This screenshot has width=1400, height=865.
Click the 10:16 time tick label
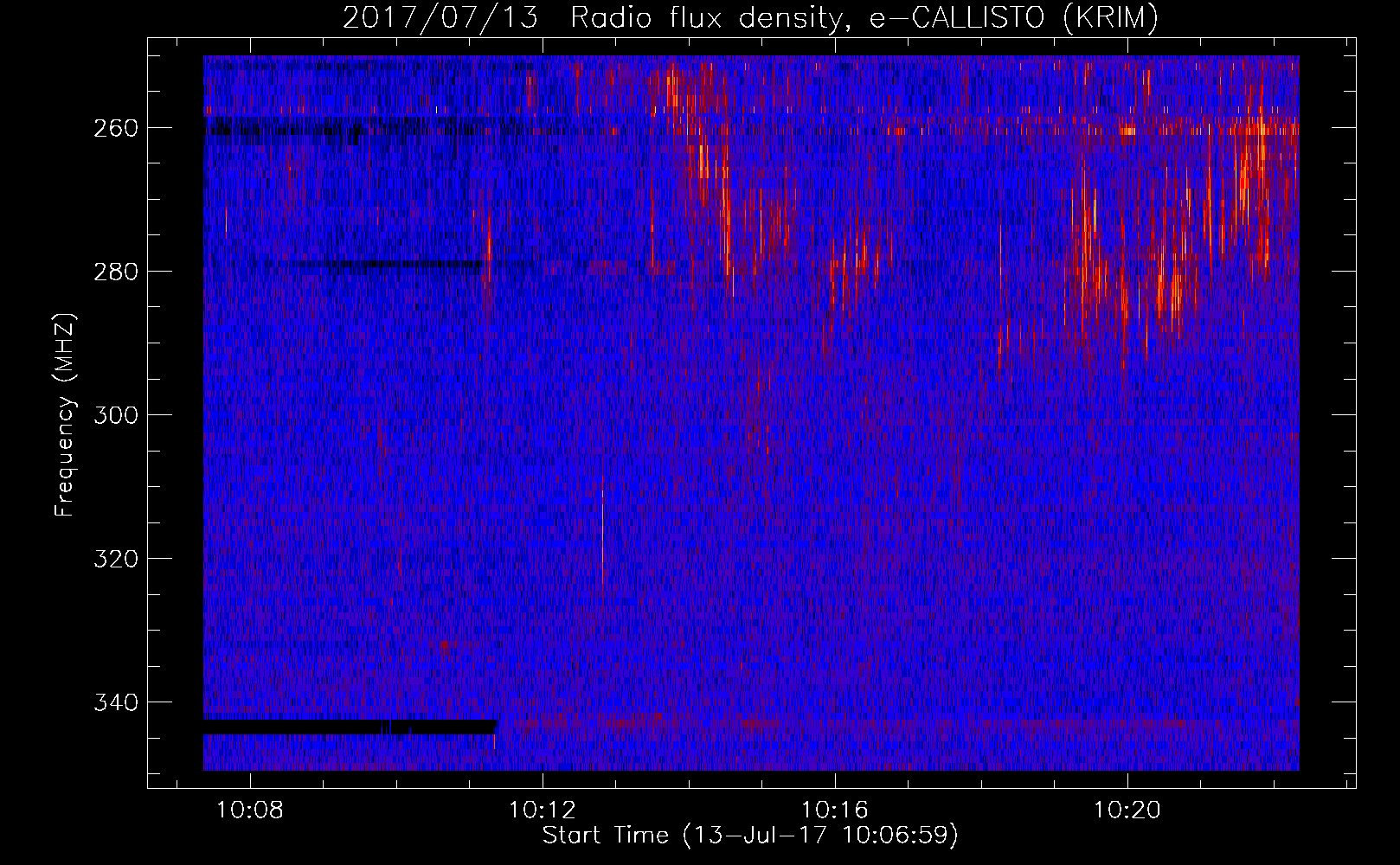(x=835, y=811)
